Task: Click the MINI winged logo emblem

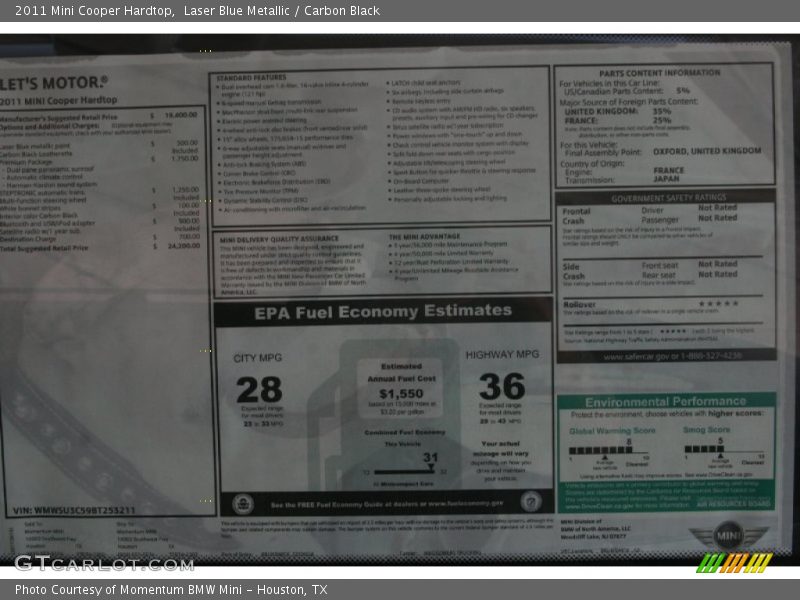Action: (x=728, y=536)
